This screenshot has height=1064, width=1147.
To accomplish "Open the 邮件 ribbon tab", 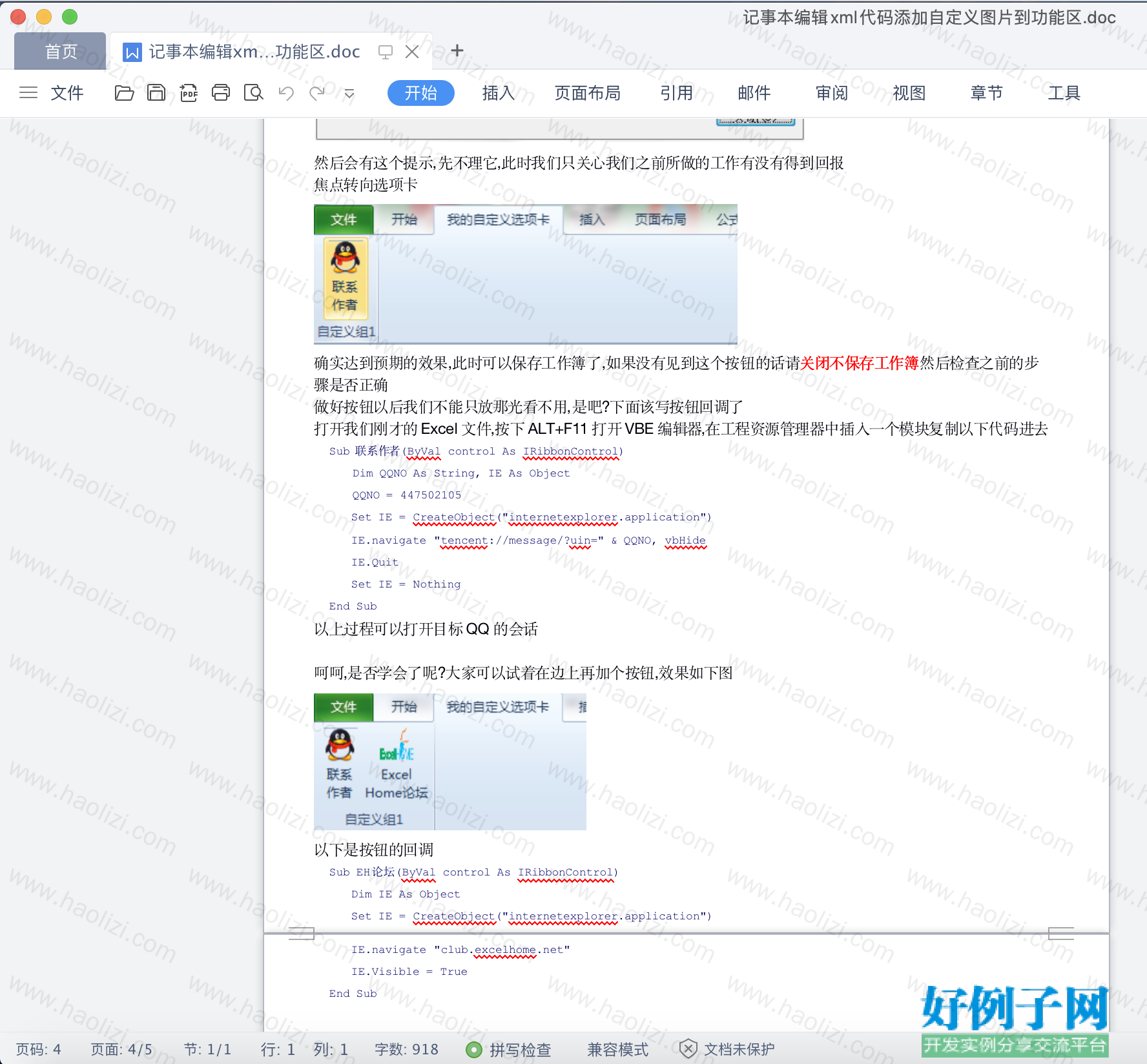I will (754, 93).
